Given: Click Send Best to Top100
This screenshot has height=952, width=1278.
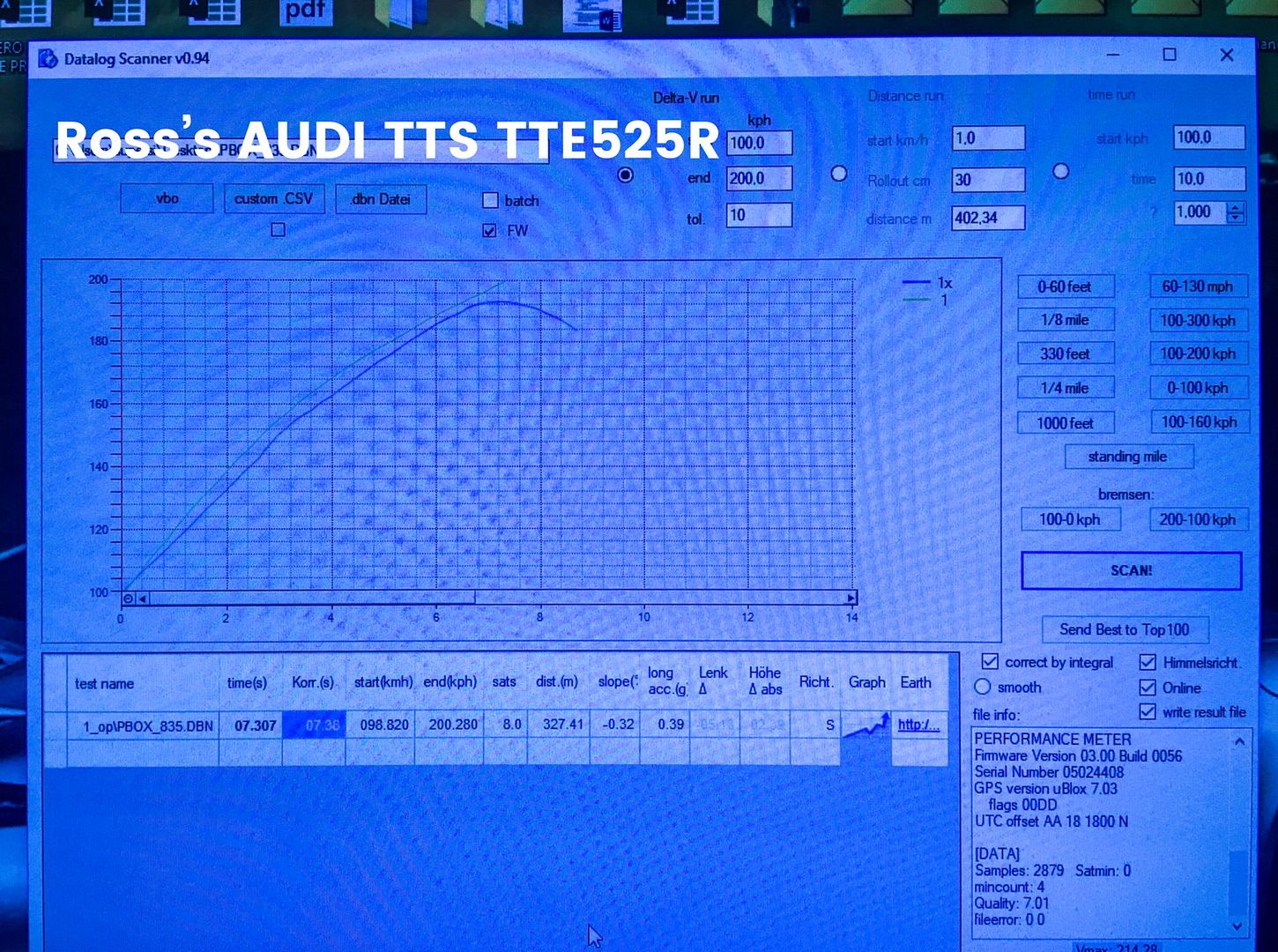Looking at the screenshot, I should (1125, 629).
